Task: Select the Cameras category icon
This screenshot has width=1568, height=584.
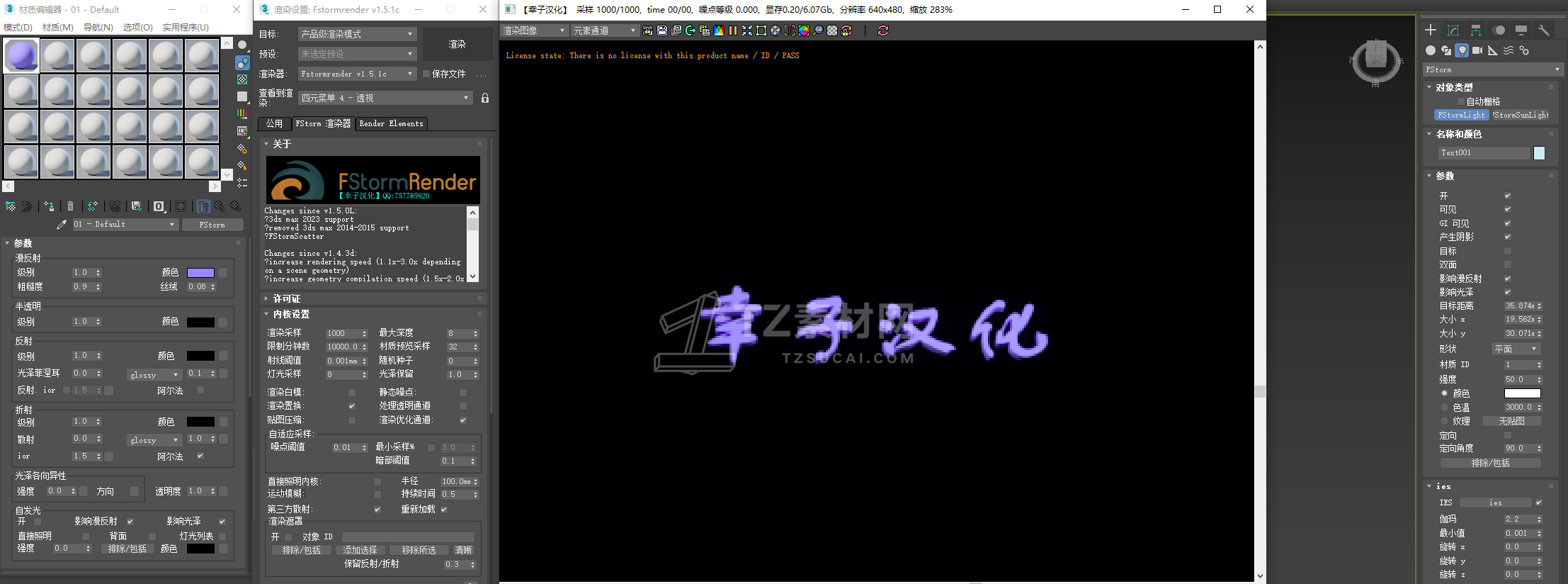Action: pos(1477,50)
